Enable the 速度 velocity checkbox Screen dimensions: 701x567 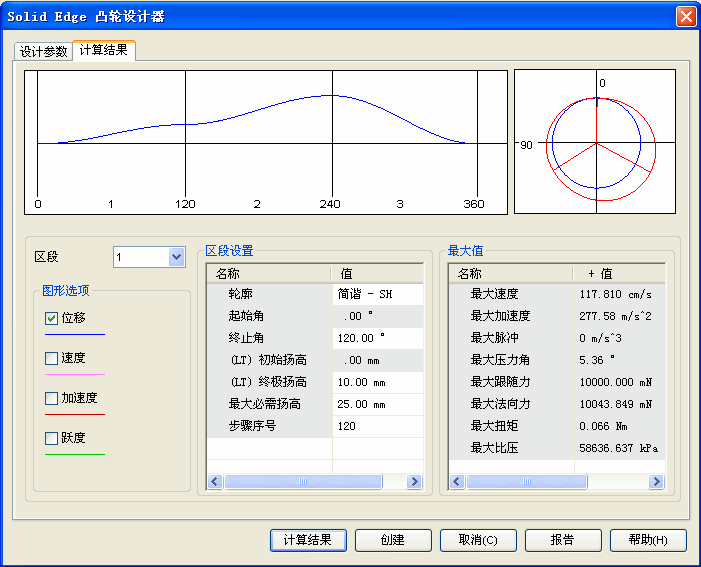(52, 358)
